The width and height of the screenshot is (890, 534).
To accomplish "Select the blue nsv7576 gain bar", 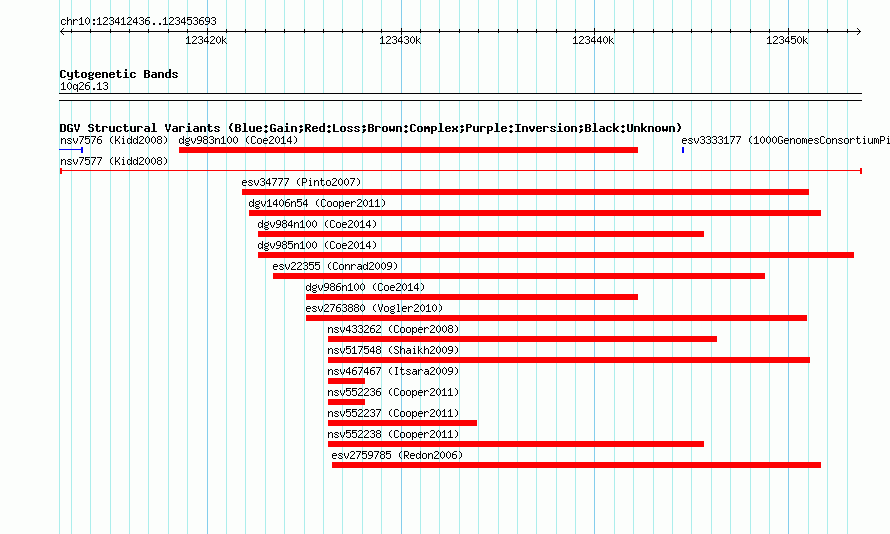I will click(72, 150).
